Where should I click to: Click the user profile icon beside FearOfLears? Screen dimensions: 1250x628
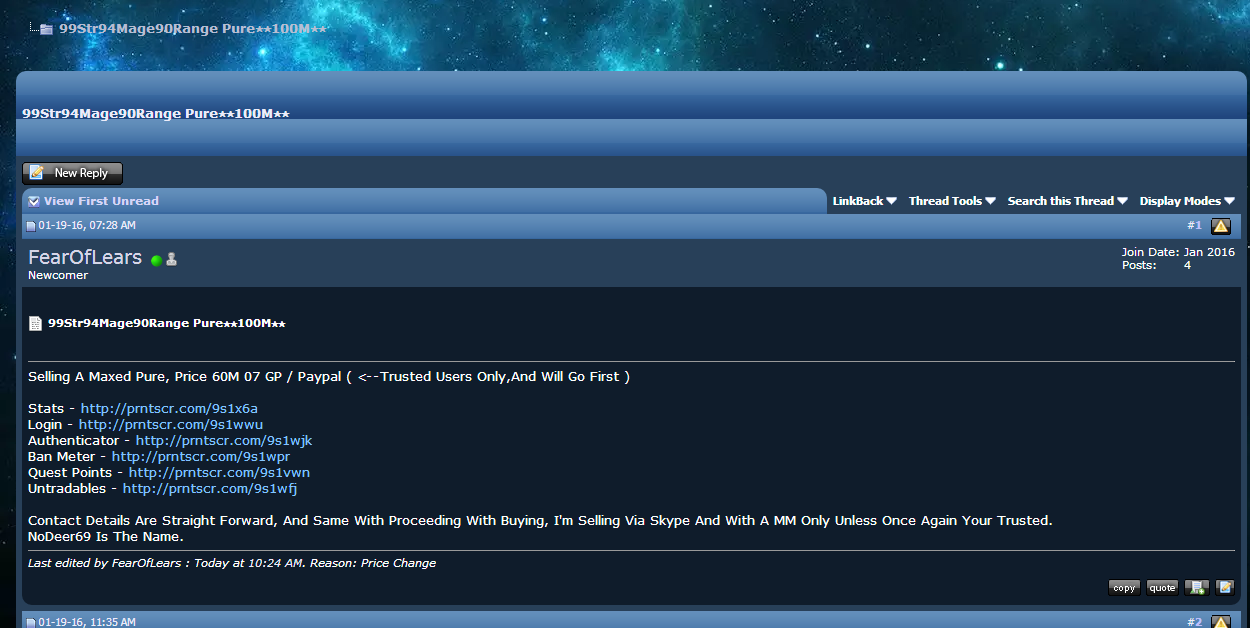[x=171, y=259]
